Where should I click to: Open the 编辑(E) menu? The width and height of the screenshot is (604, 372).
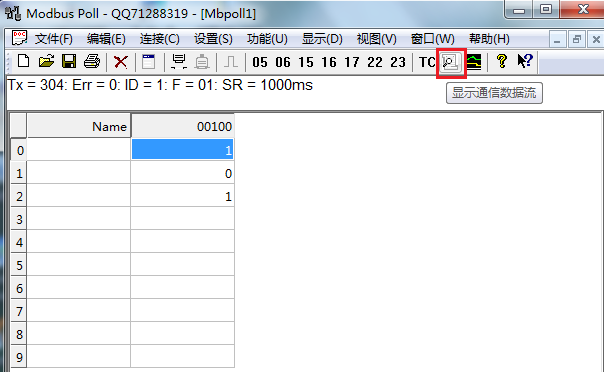pos(106,39)
